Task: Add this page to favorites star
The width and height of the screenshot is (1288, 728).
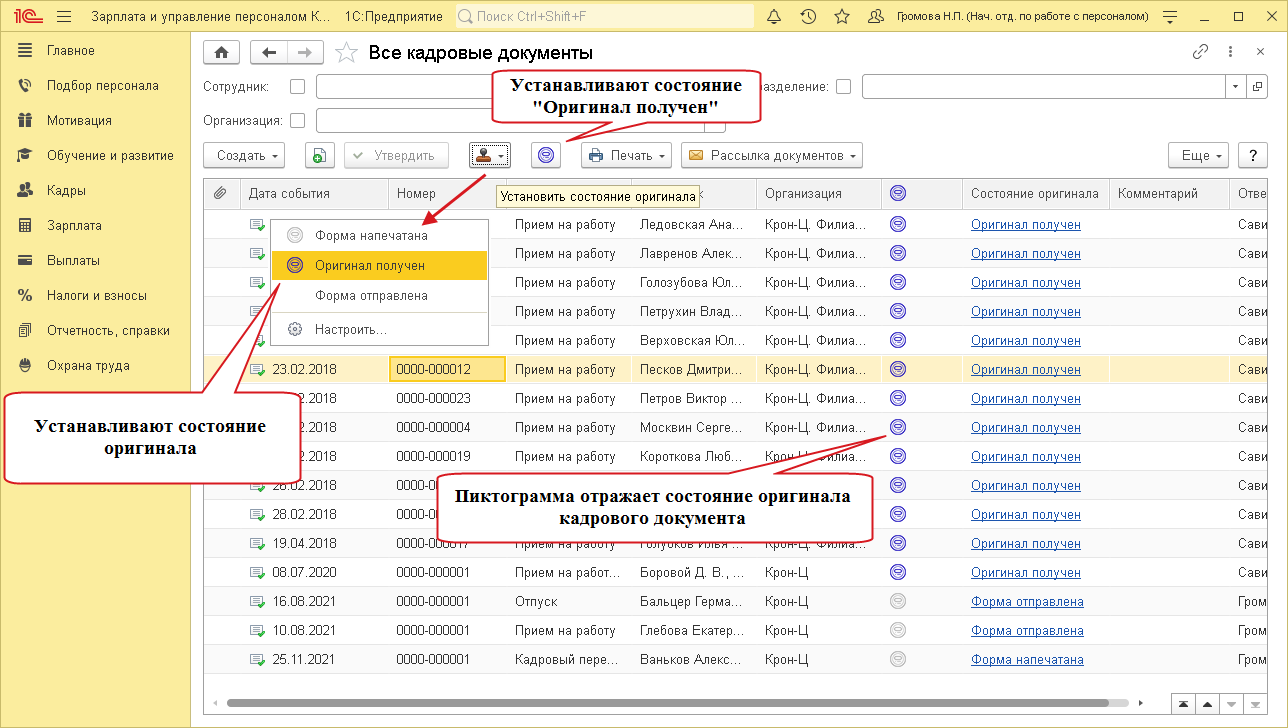Action: 345,53
